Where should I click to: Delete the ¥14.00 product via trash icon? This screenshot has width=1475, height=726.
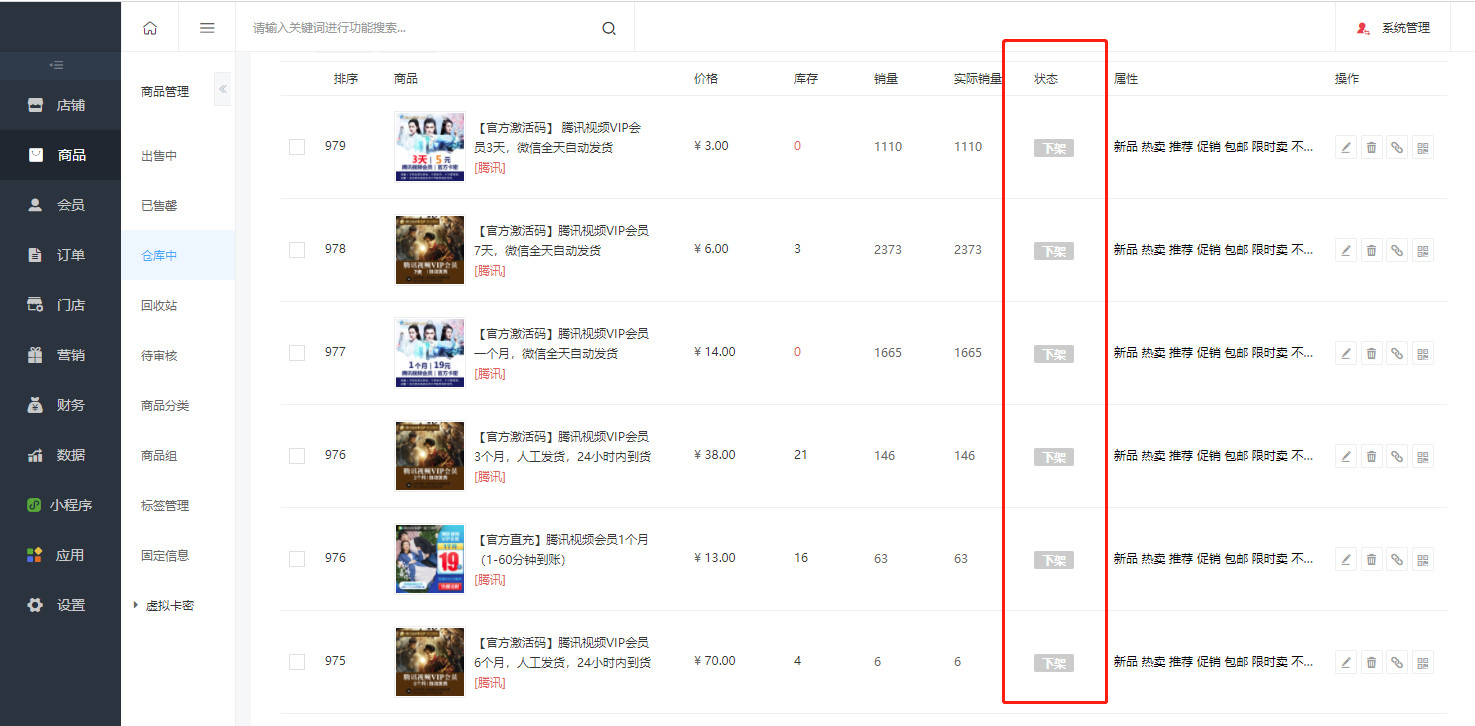[1372, 354]
